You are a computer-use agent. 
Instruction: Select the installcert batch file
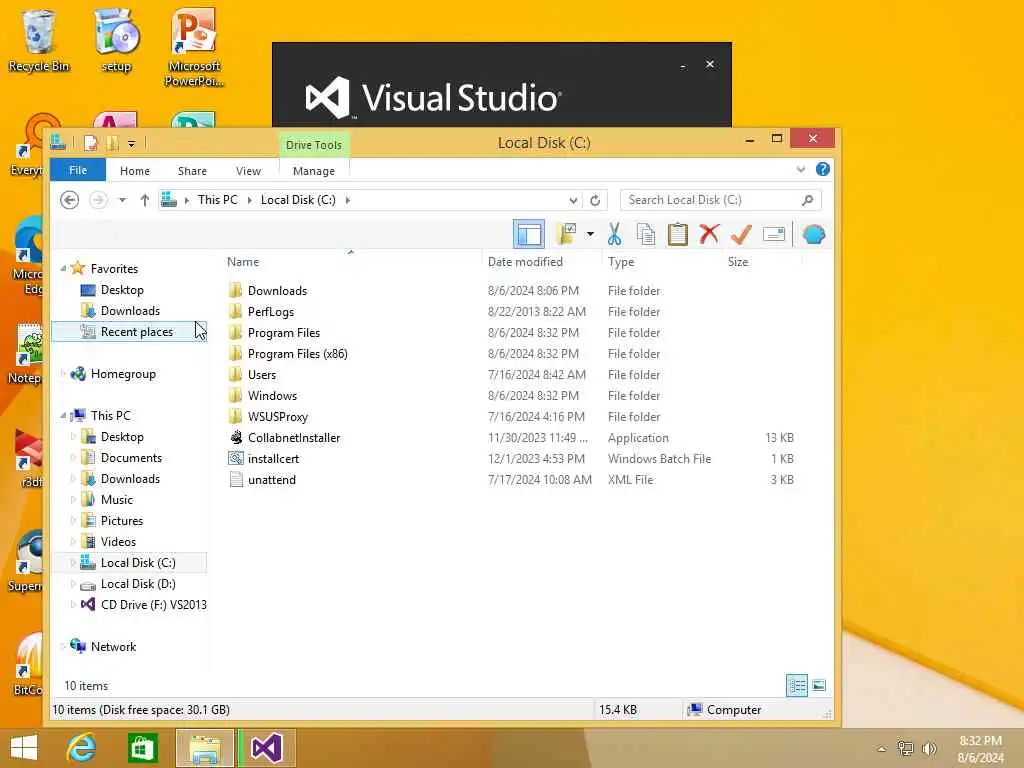coord(273,458)
